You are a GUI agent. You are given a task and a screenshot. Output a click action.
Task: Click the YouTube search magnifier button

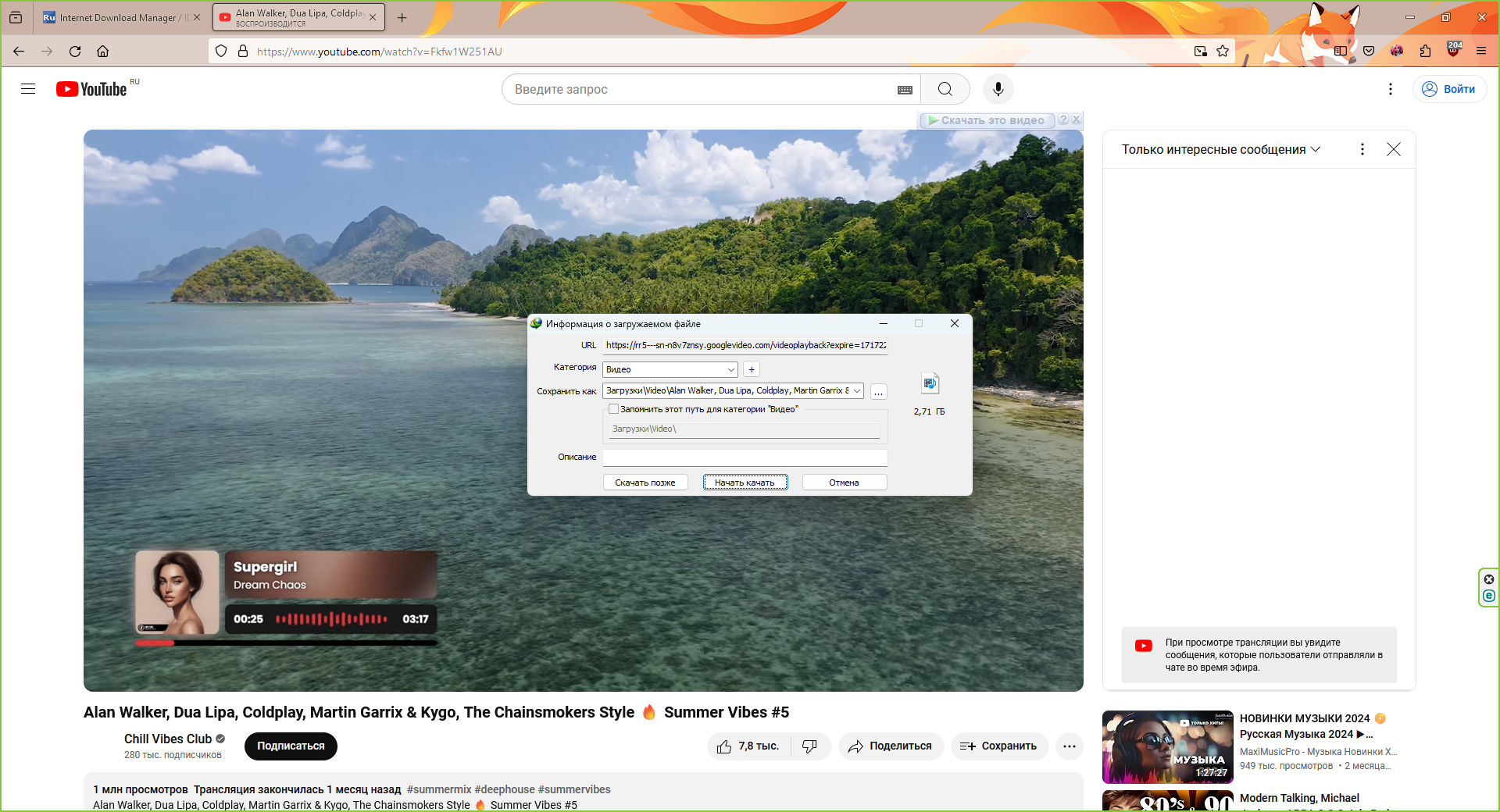pyautogui.click(x=945, y=89)
